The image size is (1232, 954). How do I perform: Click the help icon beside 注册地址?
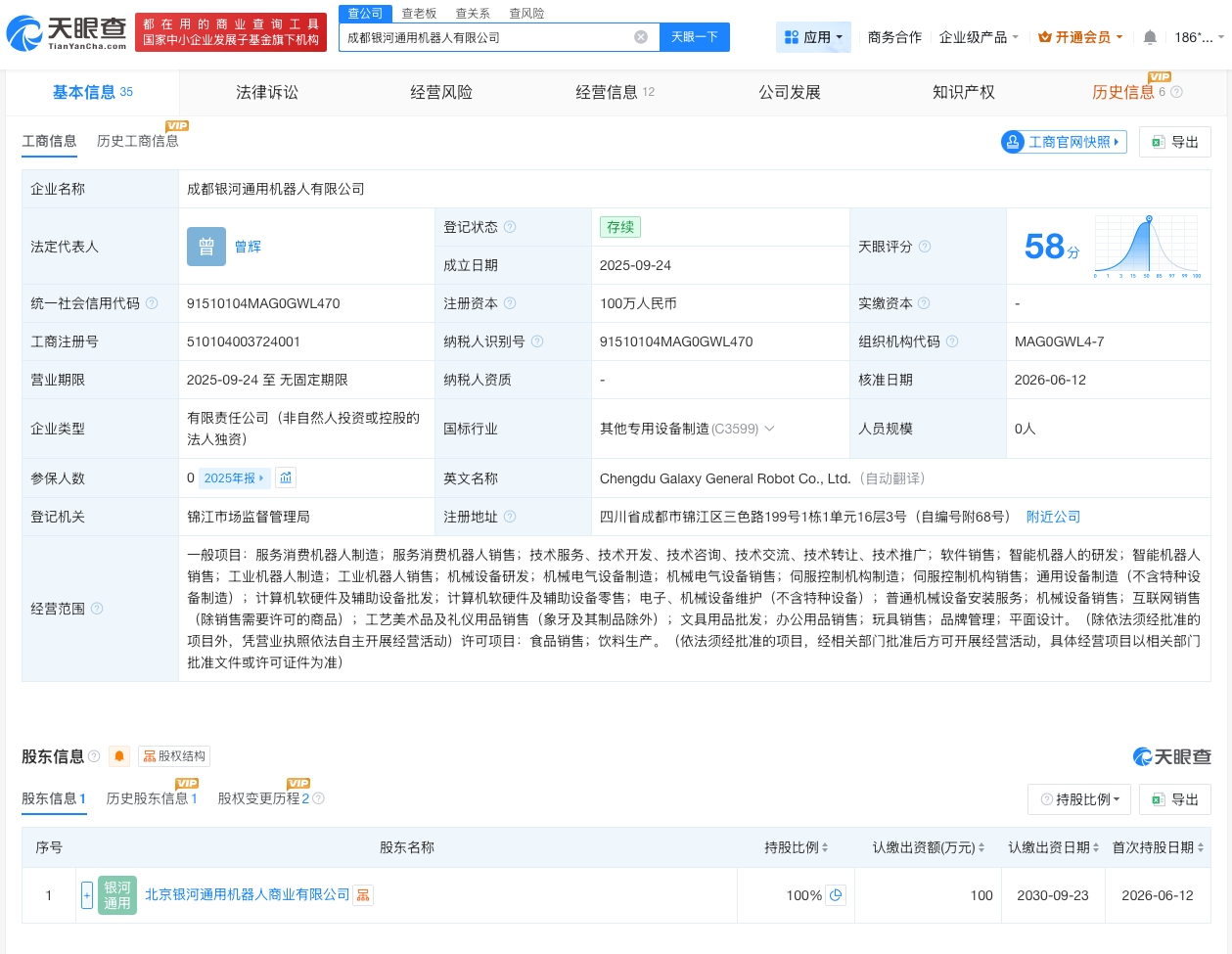coord(510,517)
